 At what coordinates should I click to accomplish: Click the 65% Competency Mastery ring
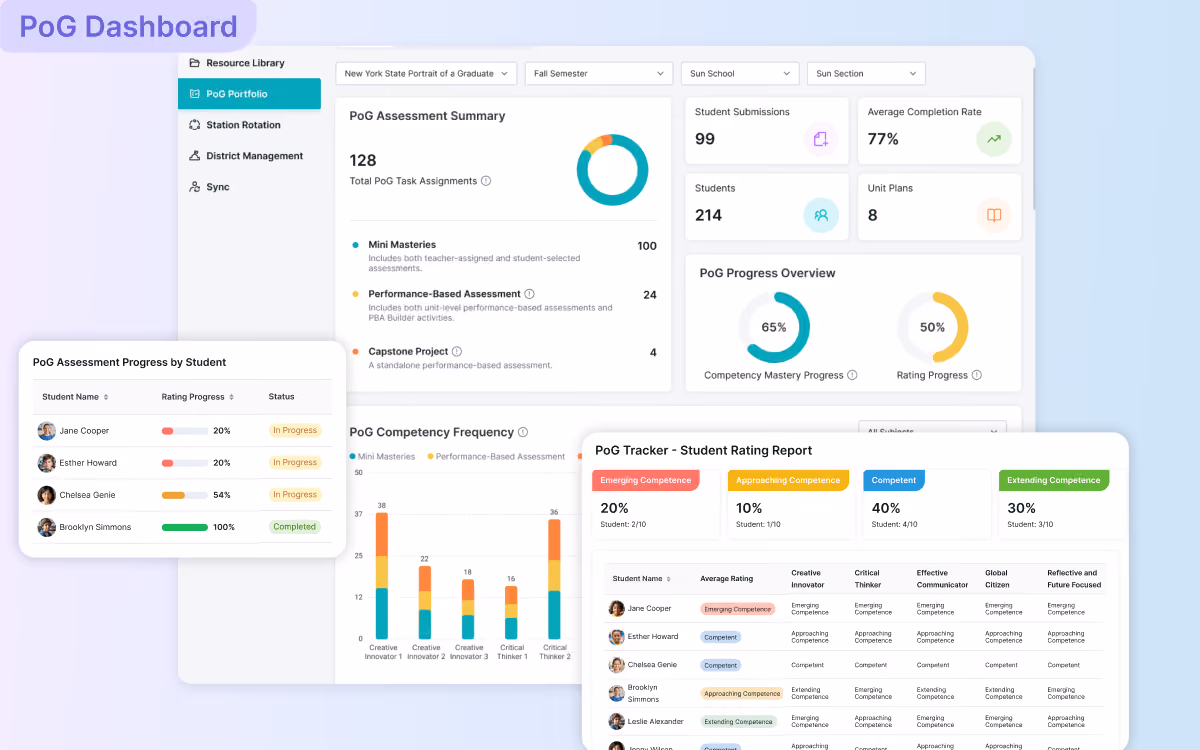(774, 327)
